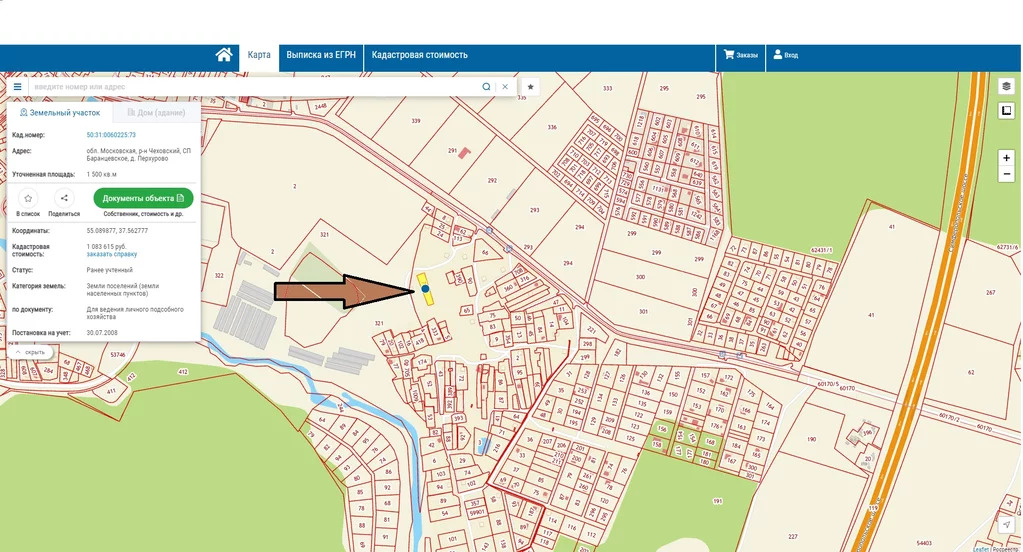Share this land parcel
The height and width of the screenshot is (552, 1023).
(64, 198)
